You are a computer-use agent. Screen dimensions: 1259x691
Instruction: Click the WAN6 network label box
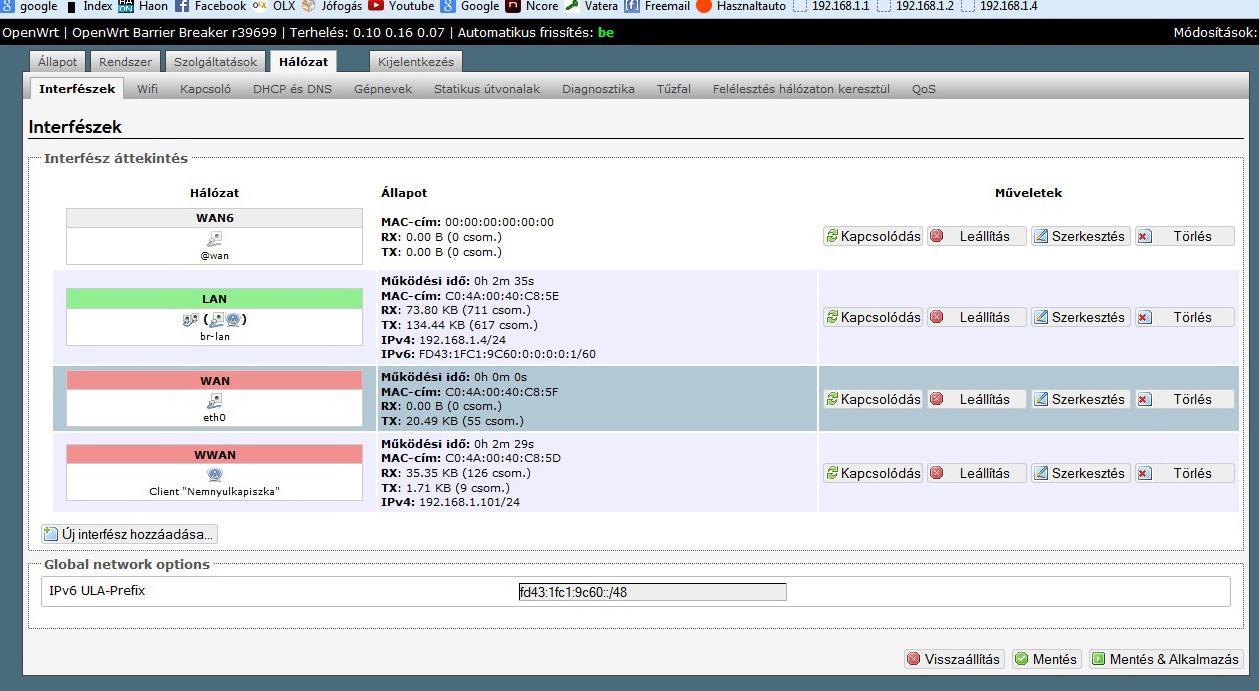pos(214,218)
